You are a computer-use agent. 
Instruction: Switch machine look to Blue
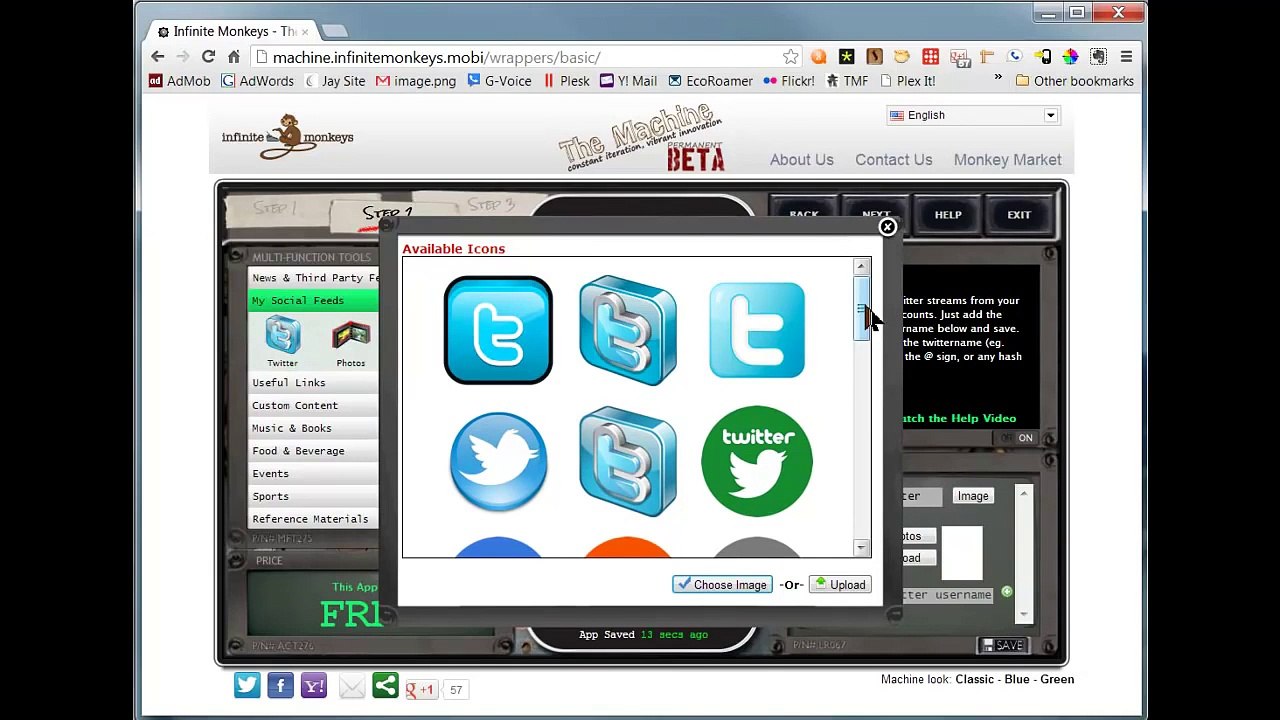pos(1017,680)
